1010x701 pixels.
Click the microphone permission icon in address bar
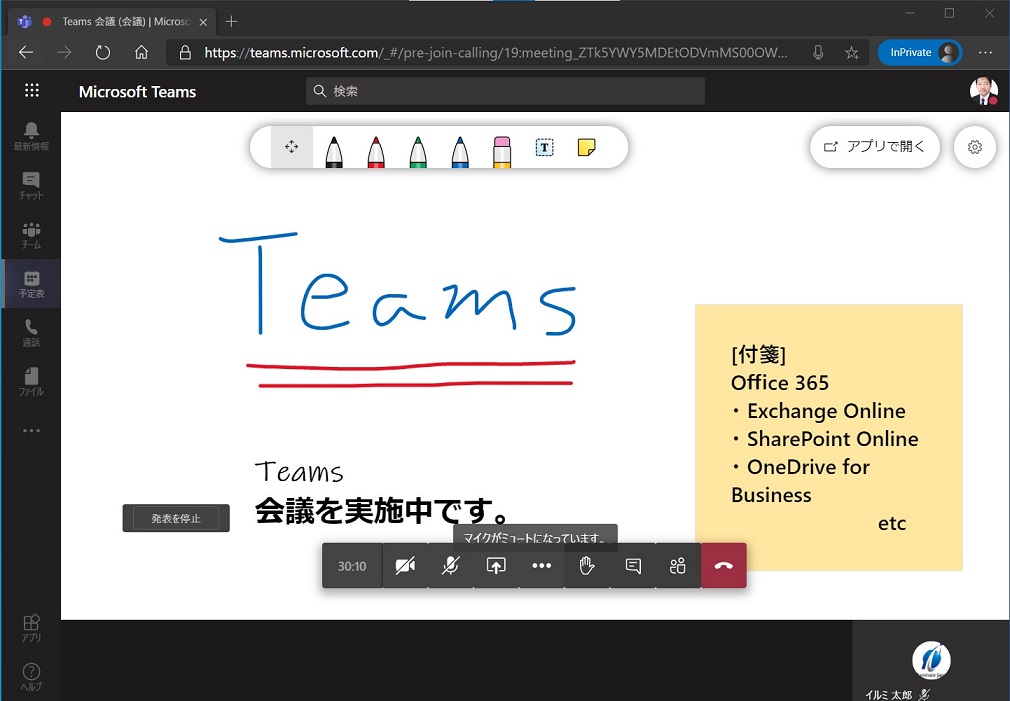coord(818,52)
